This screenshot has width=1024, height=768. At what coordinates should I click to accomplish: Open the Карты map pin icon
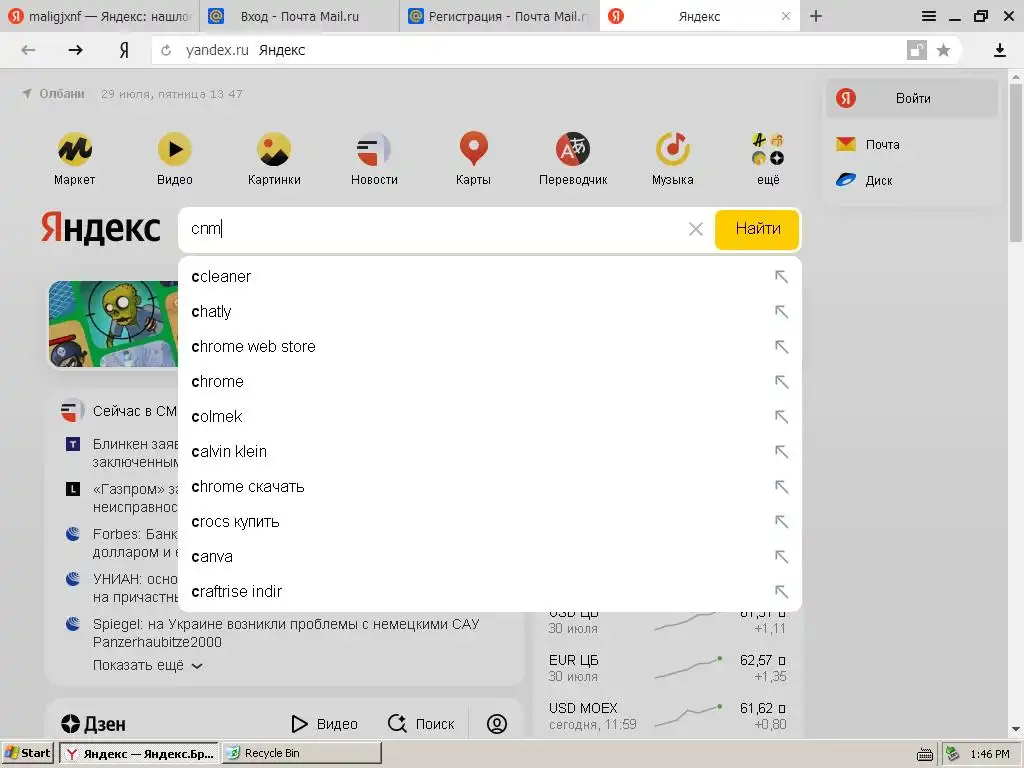pyautogui.click(x=473, y=150)
